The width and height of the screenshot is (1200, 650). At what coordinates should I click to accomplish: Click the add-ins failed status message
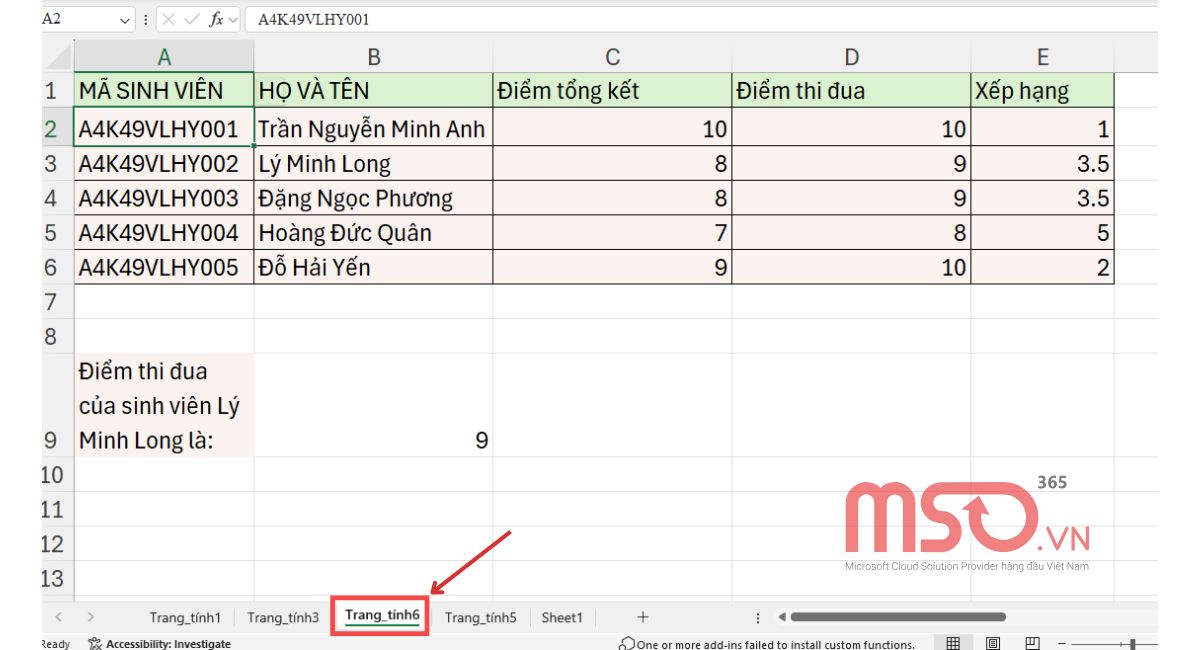[767, 644]
